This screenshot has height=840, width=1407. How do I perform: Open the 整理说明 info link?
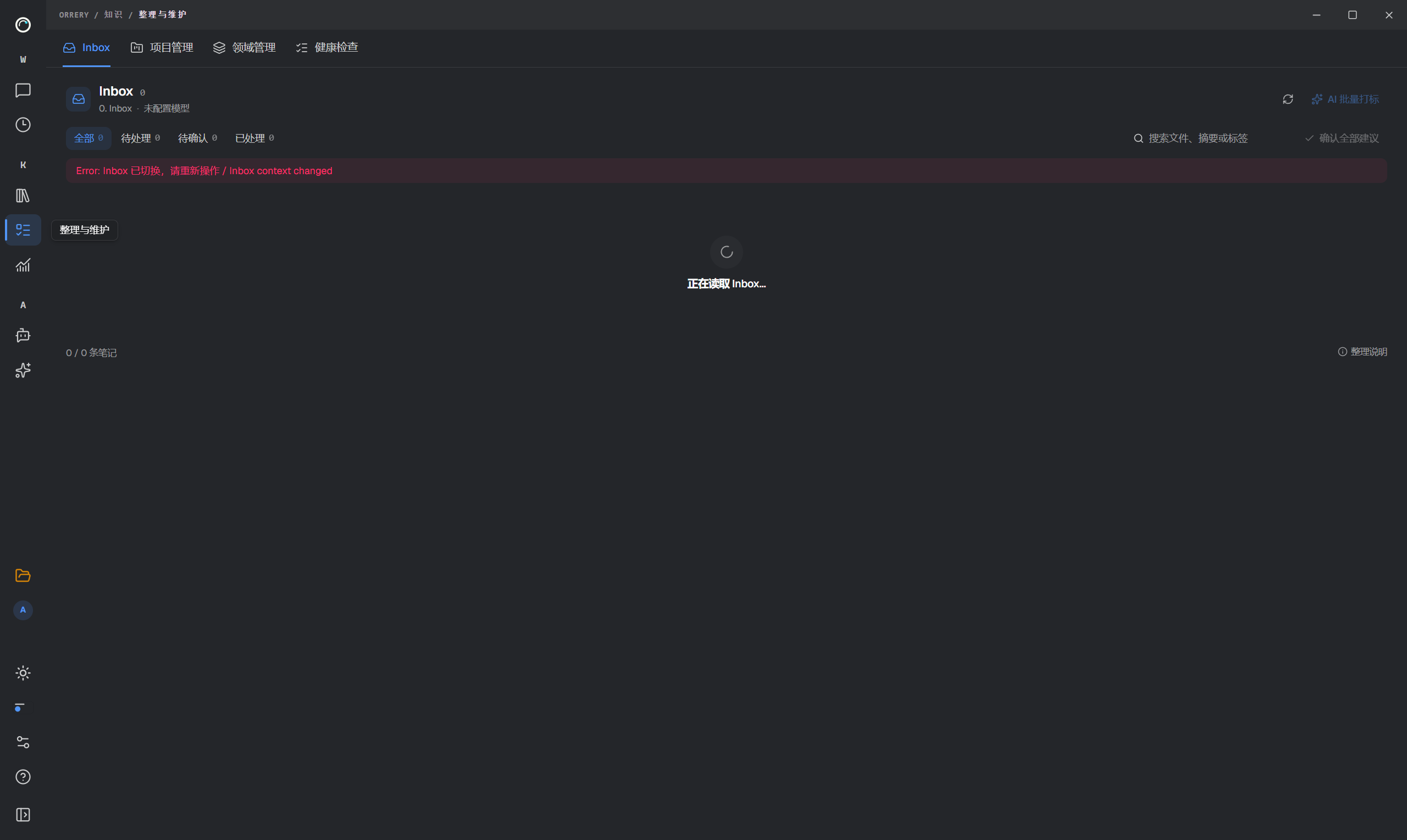tap(1362, 352)
